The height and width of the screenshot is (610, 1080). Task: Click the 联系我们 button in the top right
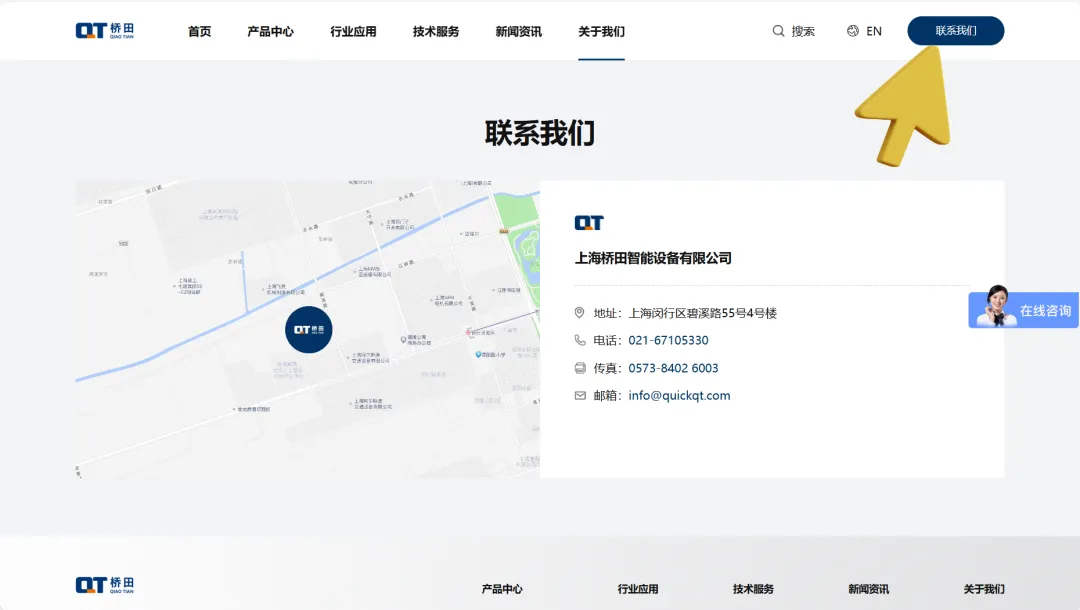(x=955, y=30)
